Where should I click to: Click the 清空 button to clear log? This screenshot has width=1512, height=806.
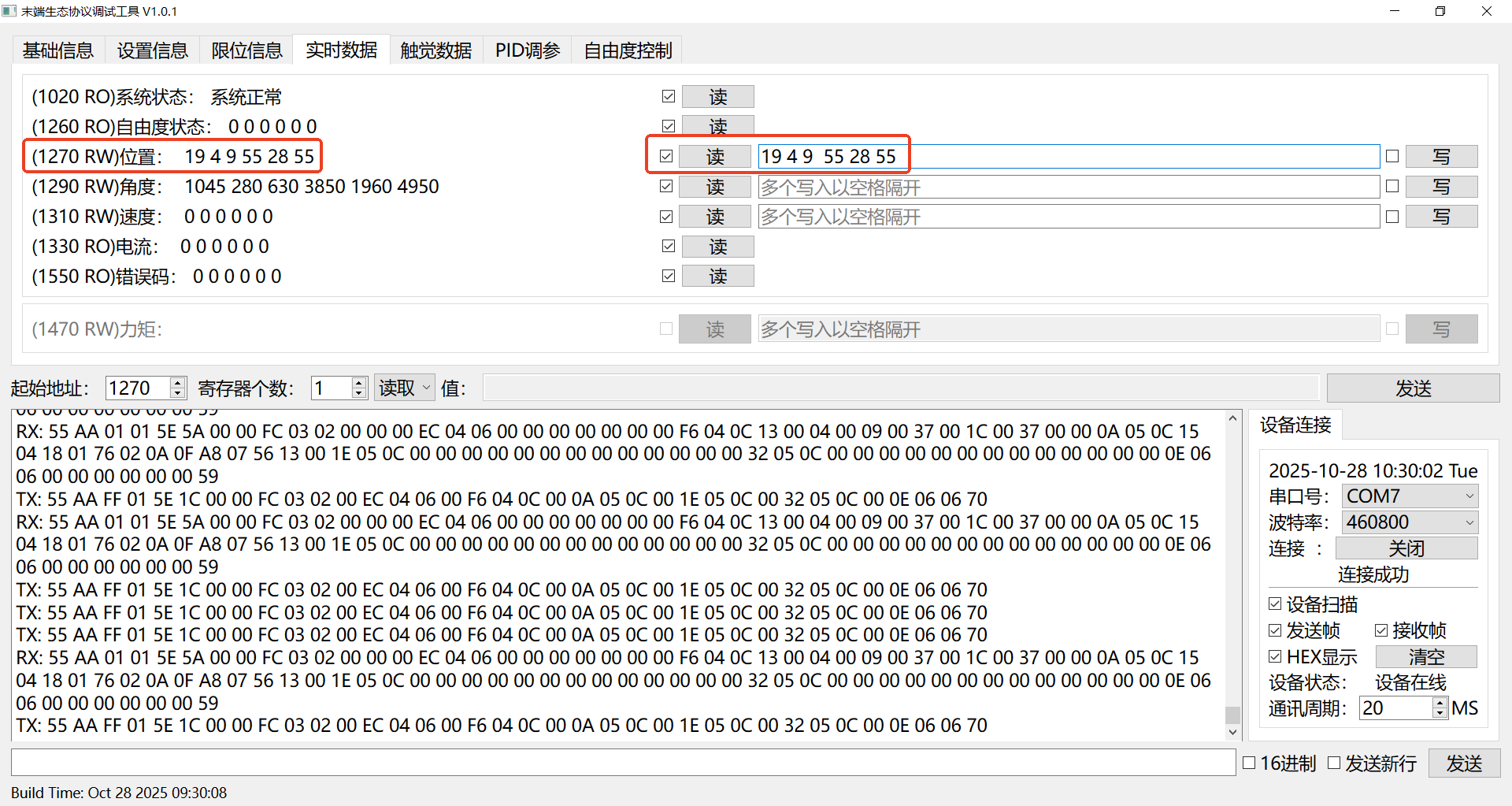tap(1425, 656)
